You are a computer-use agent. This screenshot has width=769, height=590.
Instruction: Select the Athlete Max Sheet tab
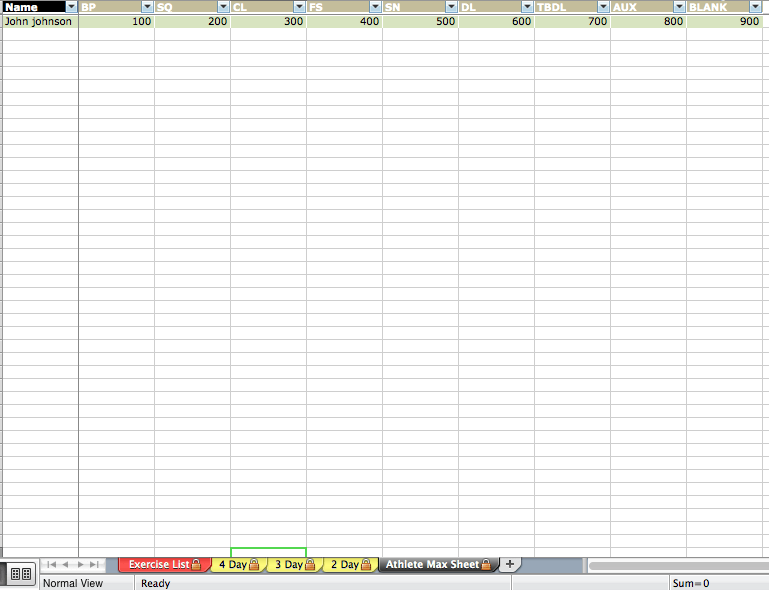coord(438,564)
